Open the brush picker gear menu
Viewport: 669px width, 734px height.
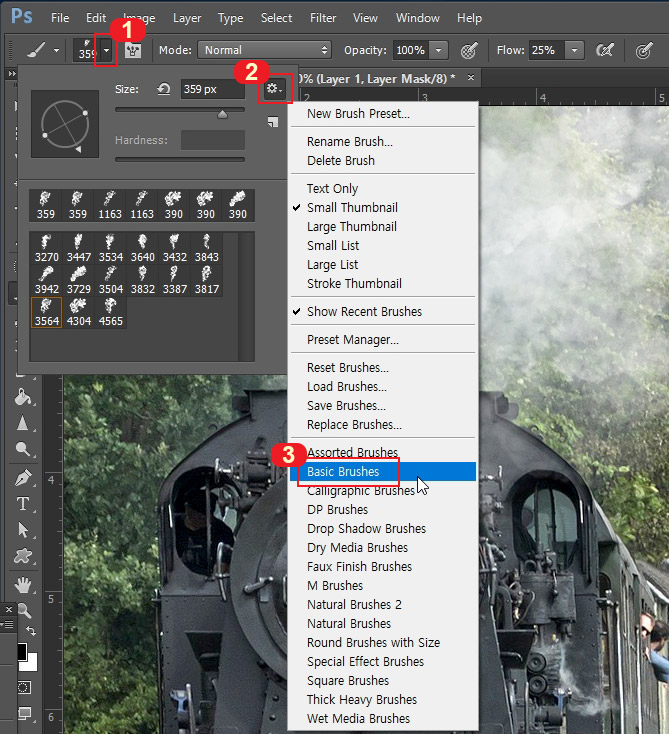point(274,88)
